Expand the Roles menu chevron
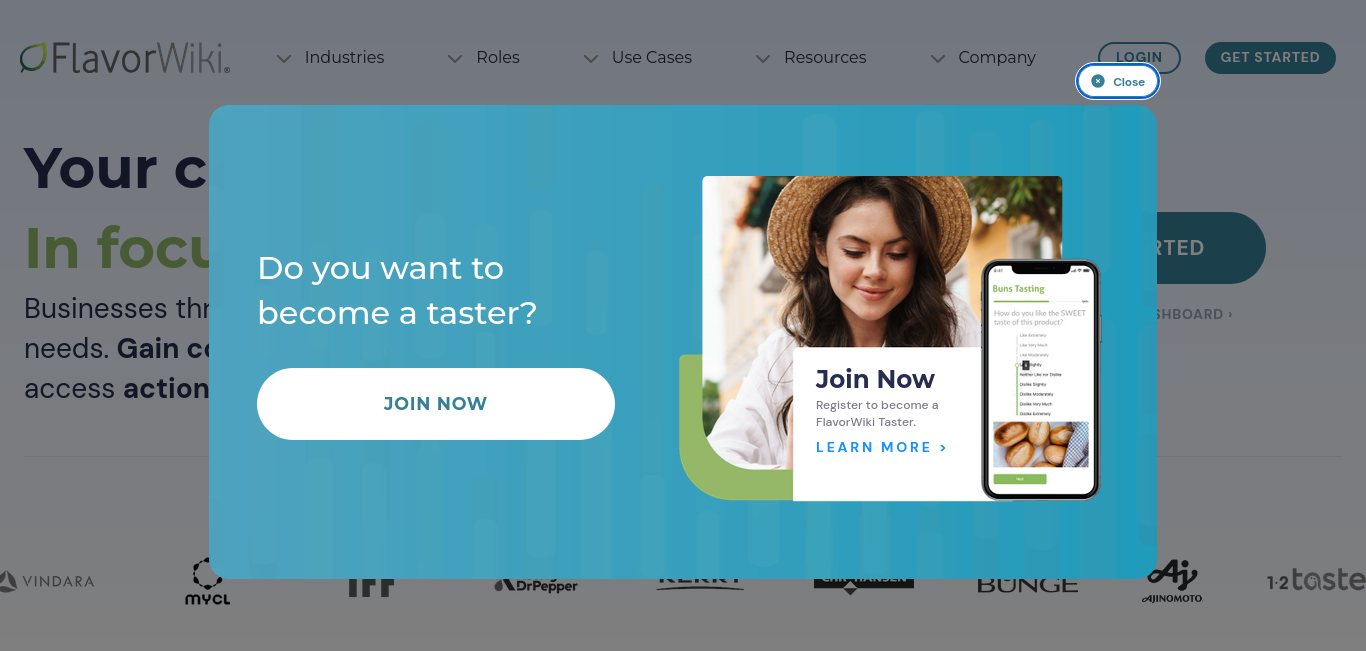Screen dimensions: 1366x651 click(x=455, y=59)
